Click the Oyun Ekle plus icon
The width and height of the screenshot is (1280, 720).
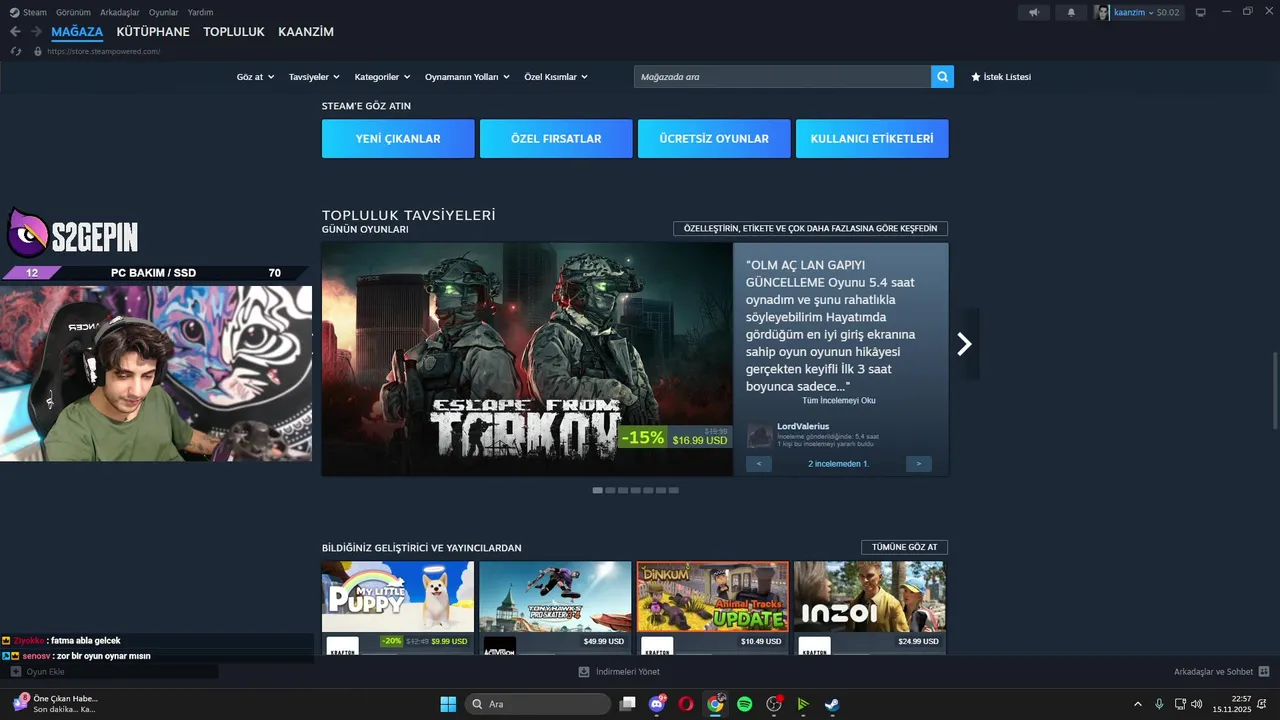15,672
